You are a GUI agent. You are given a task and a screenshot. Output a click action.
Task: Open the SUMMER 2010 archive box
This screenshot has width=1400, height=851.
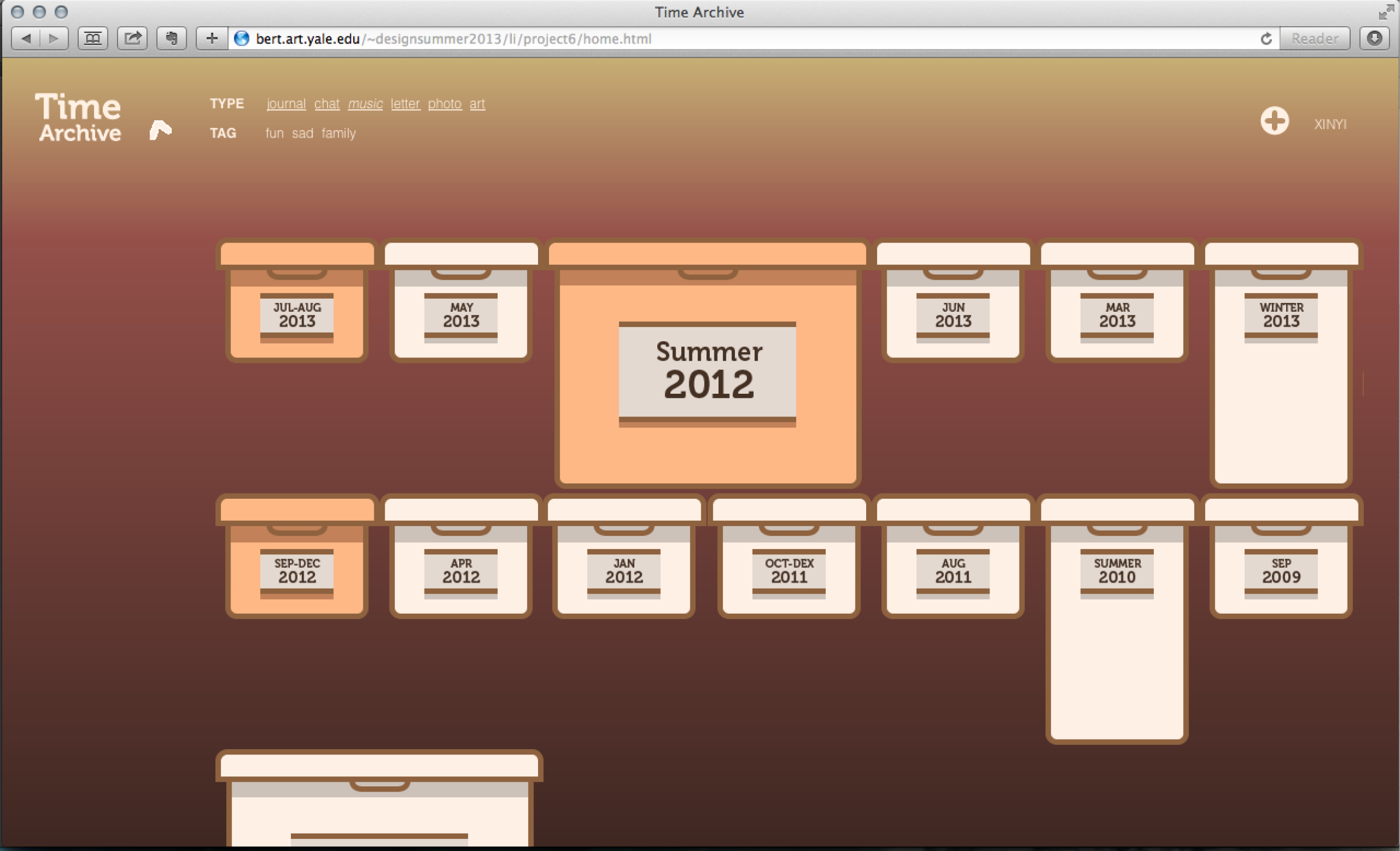(x=1117, y=619)
